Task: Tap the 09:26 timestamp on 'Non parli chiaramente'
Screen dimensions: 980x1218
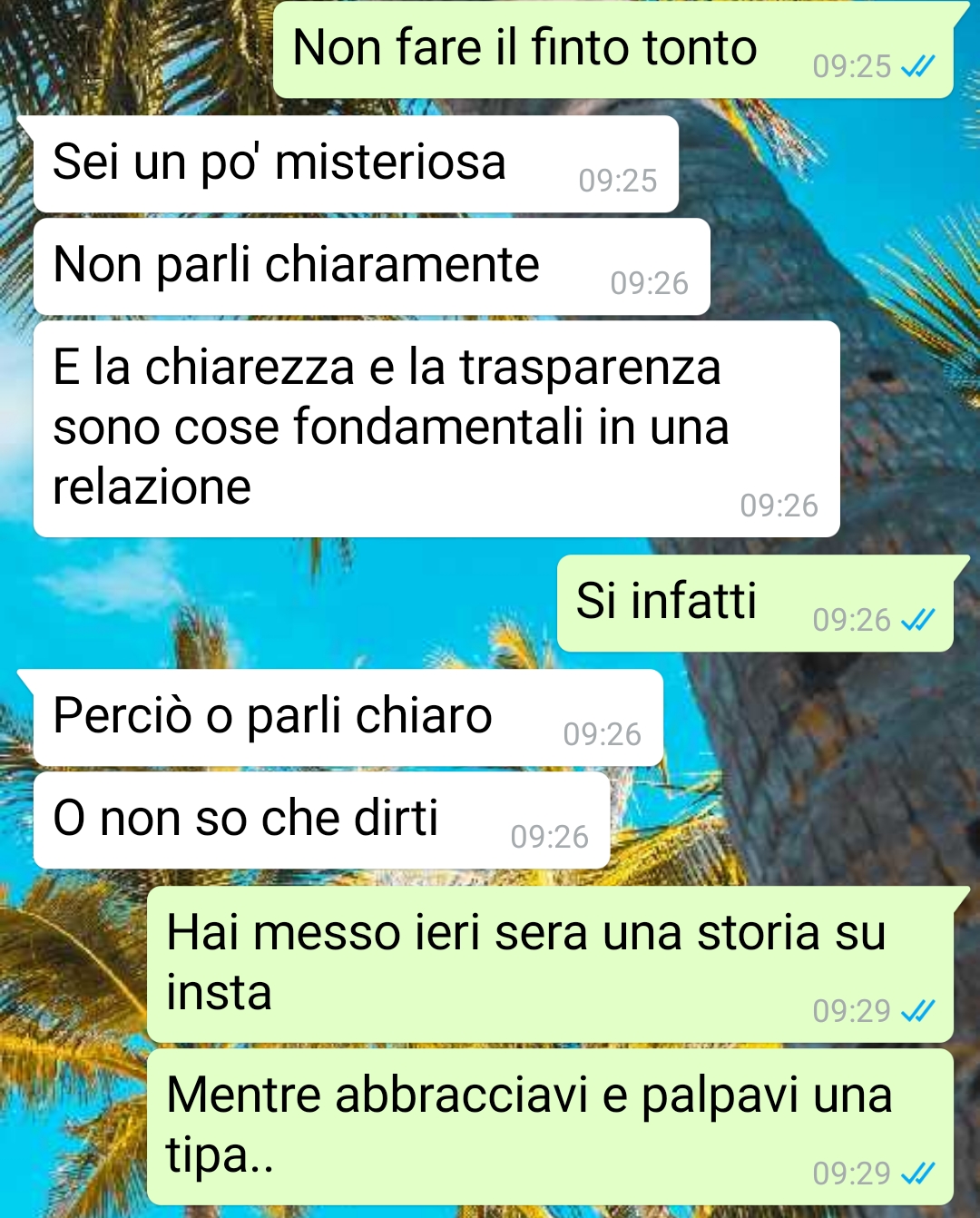Action: coord(649,283)
